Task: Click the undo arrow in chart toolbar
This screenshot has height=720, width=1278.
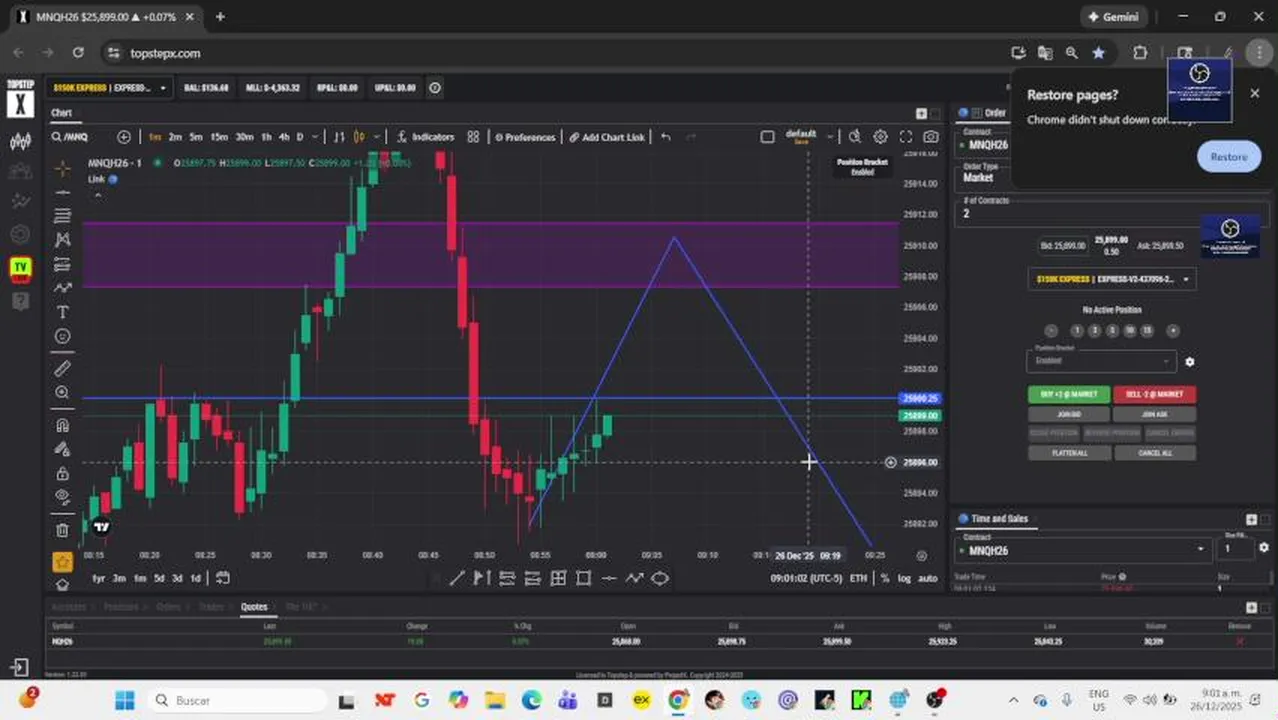Action: pyautogui.click(x=666, y=137)
